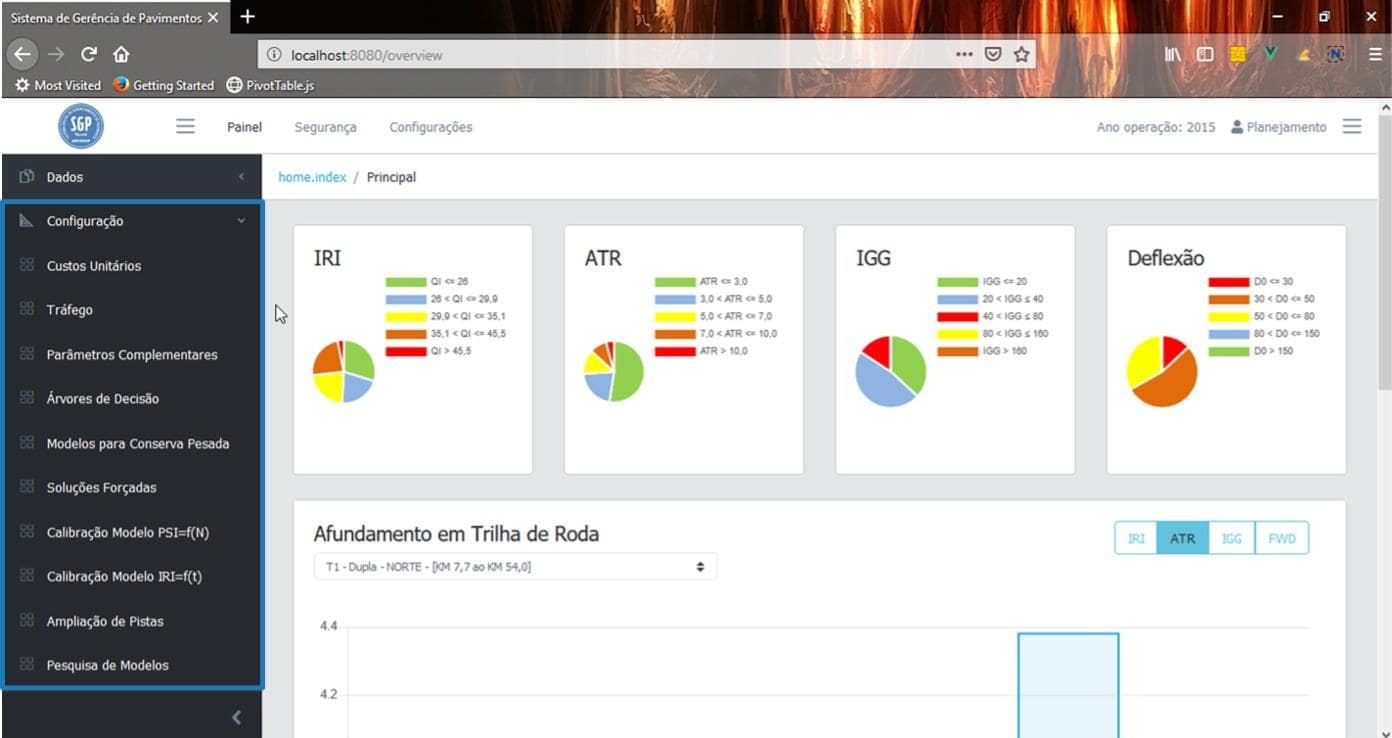Open the Configurações top menu
Screen dimensions: 1392x738
pos(430,127)
